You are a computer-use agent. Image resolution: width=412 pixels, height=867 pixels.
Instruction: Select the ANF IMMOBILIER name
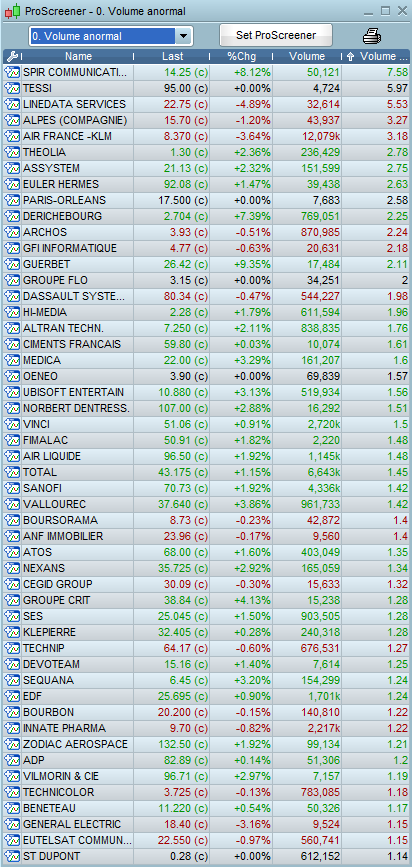click(63, 537)
